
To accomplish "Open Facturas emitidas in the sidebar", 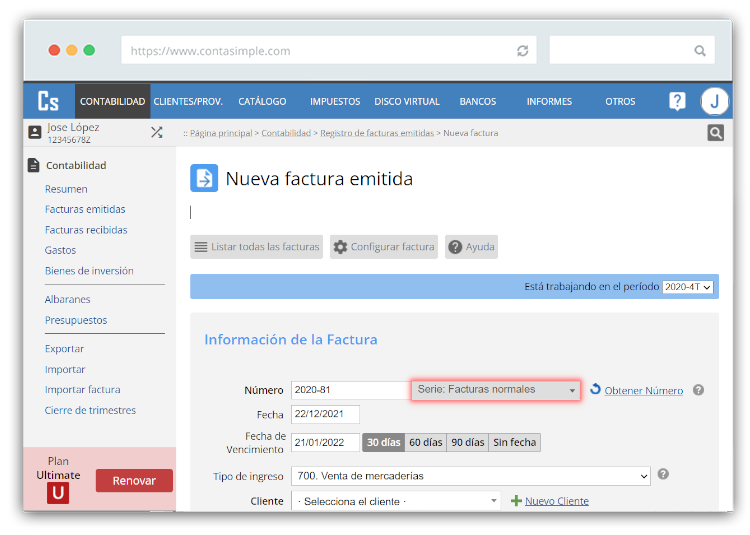I will point(85,209).
